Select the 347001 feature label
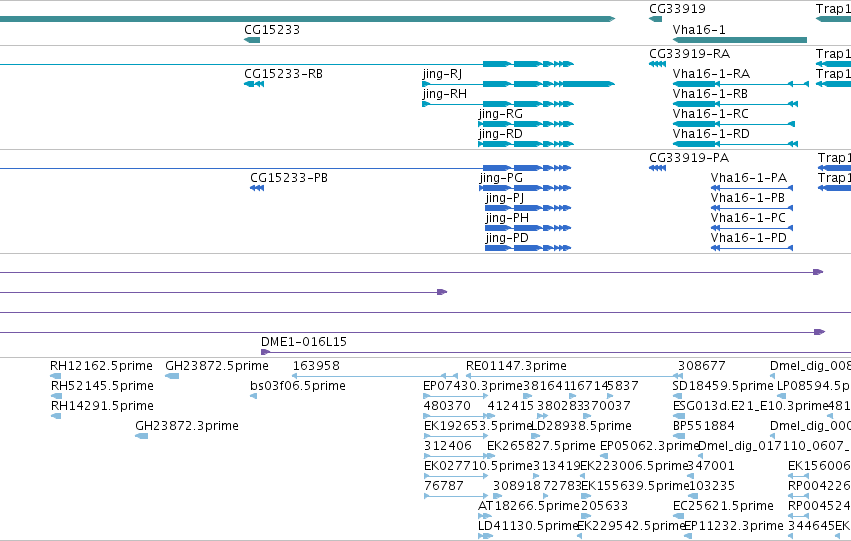The image size is (851, 541). coord(711,467)
